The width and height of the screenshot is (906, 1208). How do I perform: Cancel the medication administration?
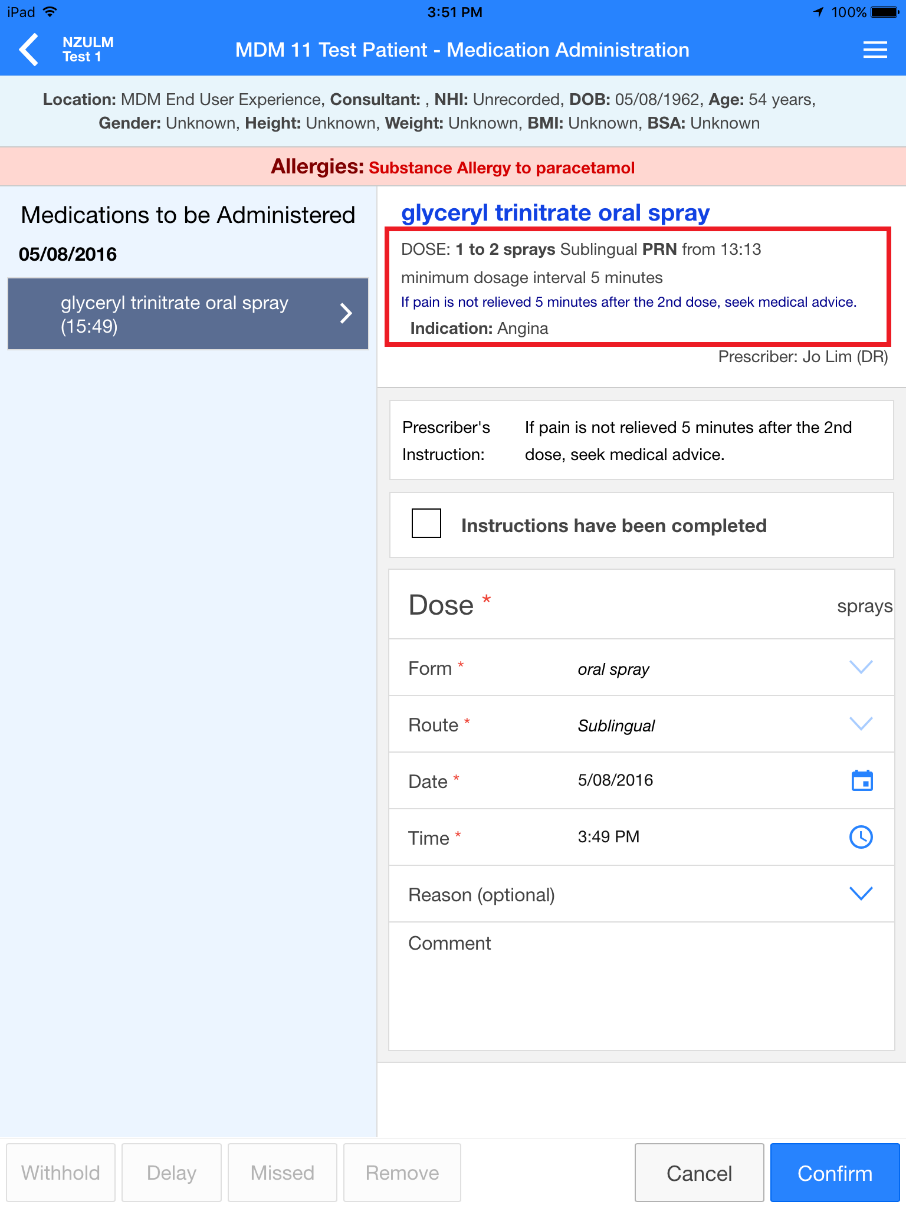tap(698, 1172)
